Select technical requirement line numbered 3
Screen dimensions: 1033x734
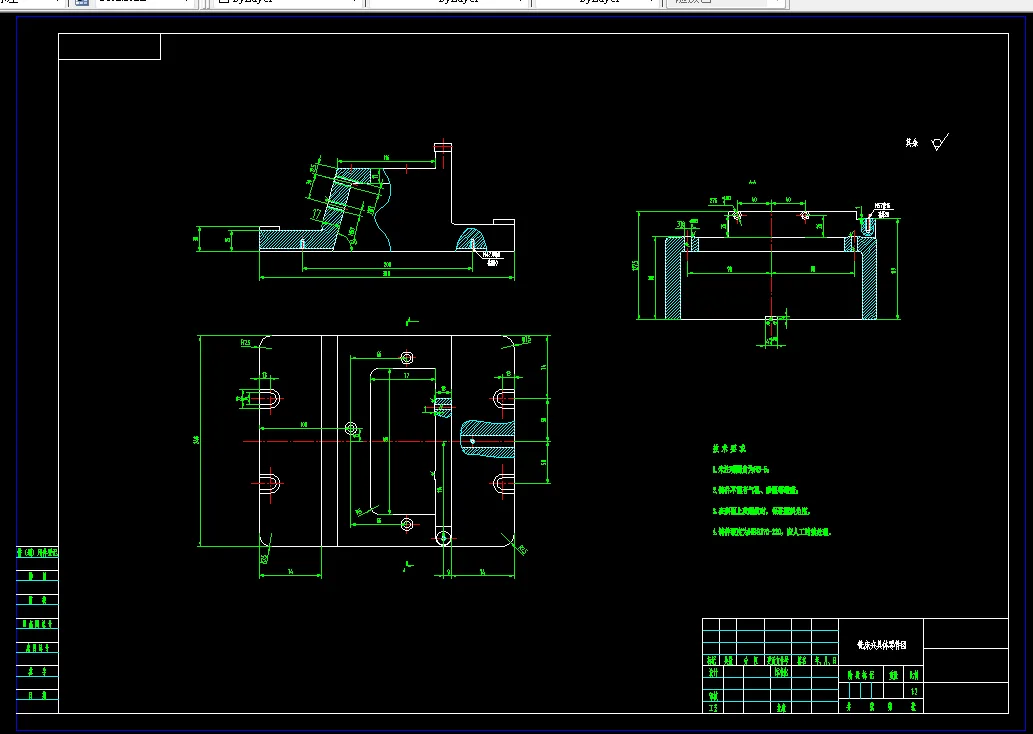click(761, 511)
